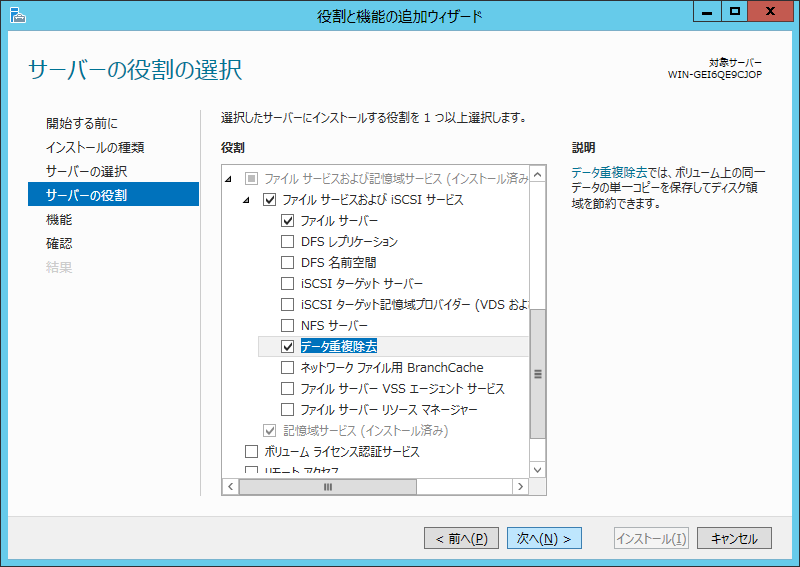Click the horizontal scrollbar thumb under roles
This screenshot has width=800, height=567.
326,486
